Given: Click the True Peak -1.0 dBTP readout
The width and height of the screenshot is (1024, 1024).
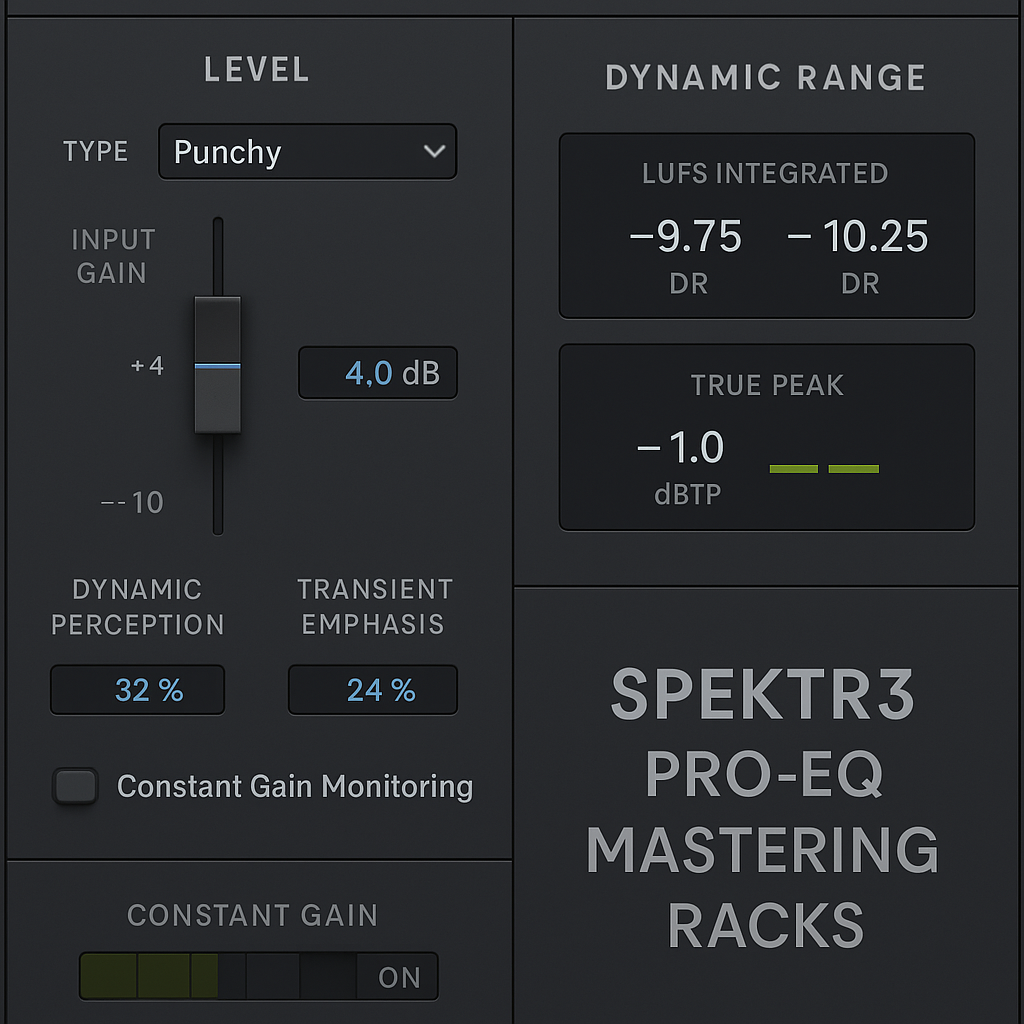Looking at the screenshot, I should coord(681,449).
